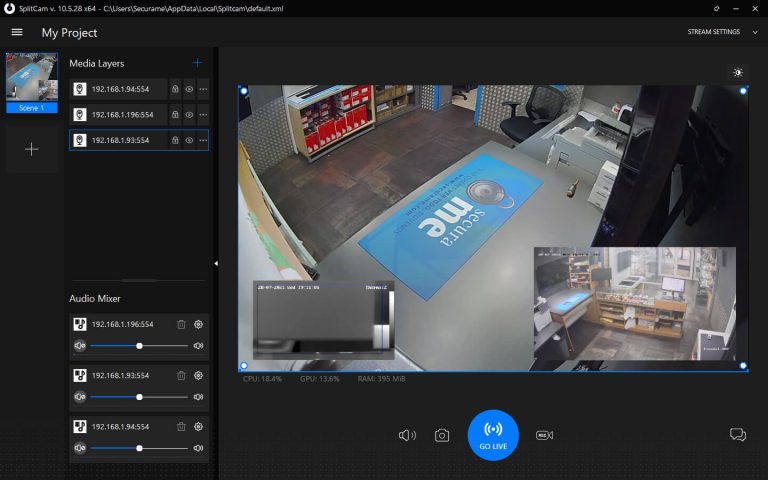The height and width of the screenshot is (480, 768).
Task: Take a snapshot with the camera icon
Action: 442,435
